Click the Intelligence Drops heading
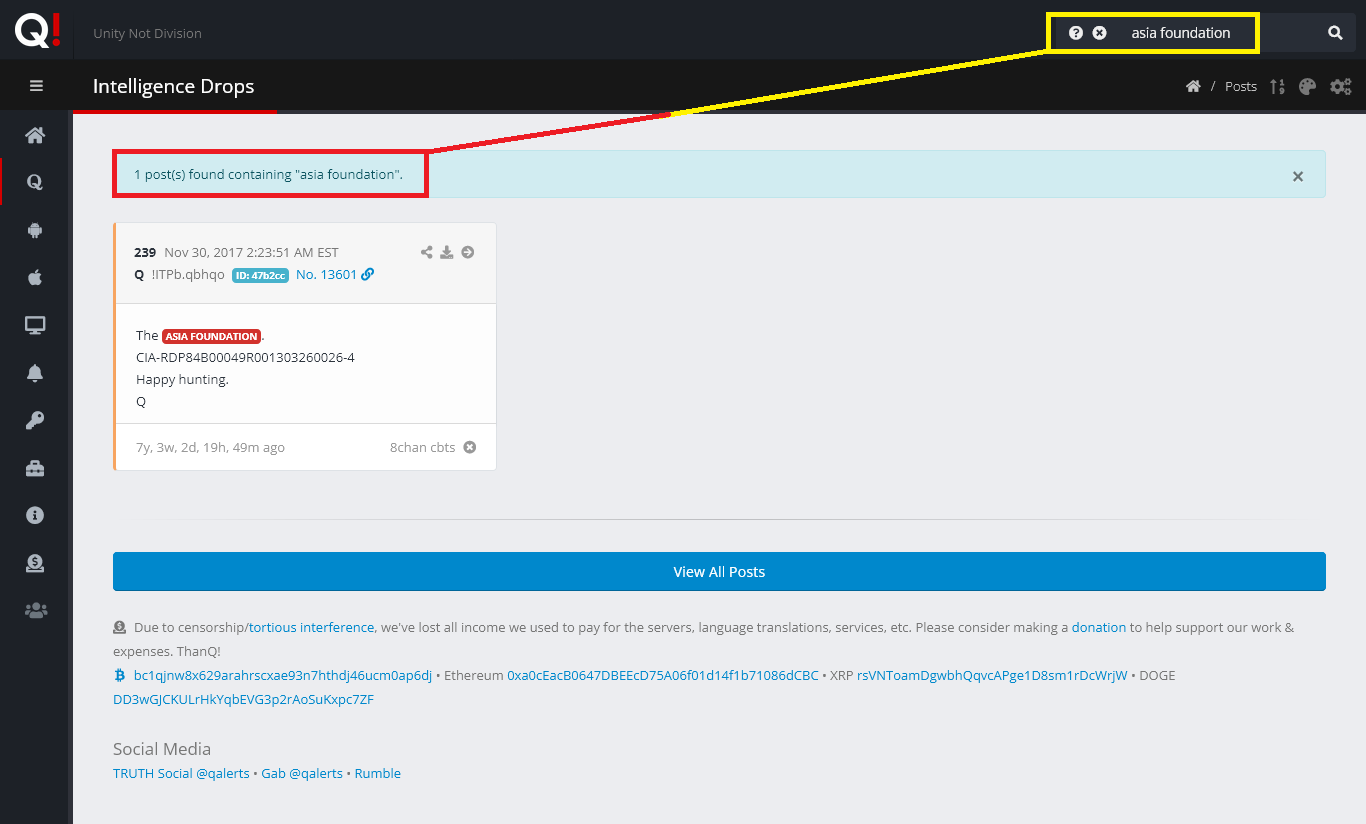This screenshot has height=824, width=1366. (174, 86)
